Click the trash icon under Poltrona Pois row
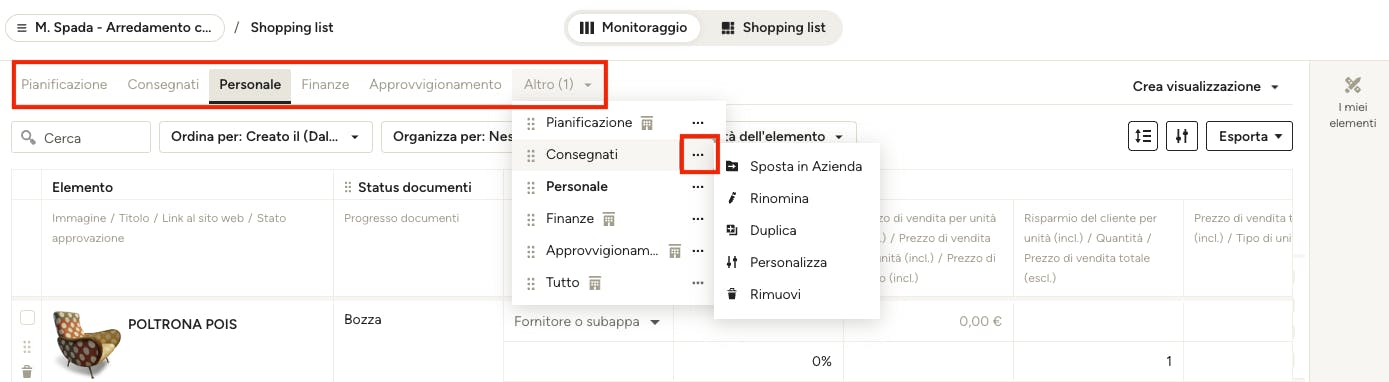 coord(27,371)
